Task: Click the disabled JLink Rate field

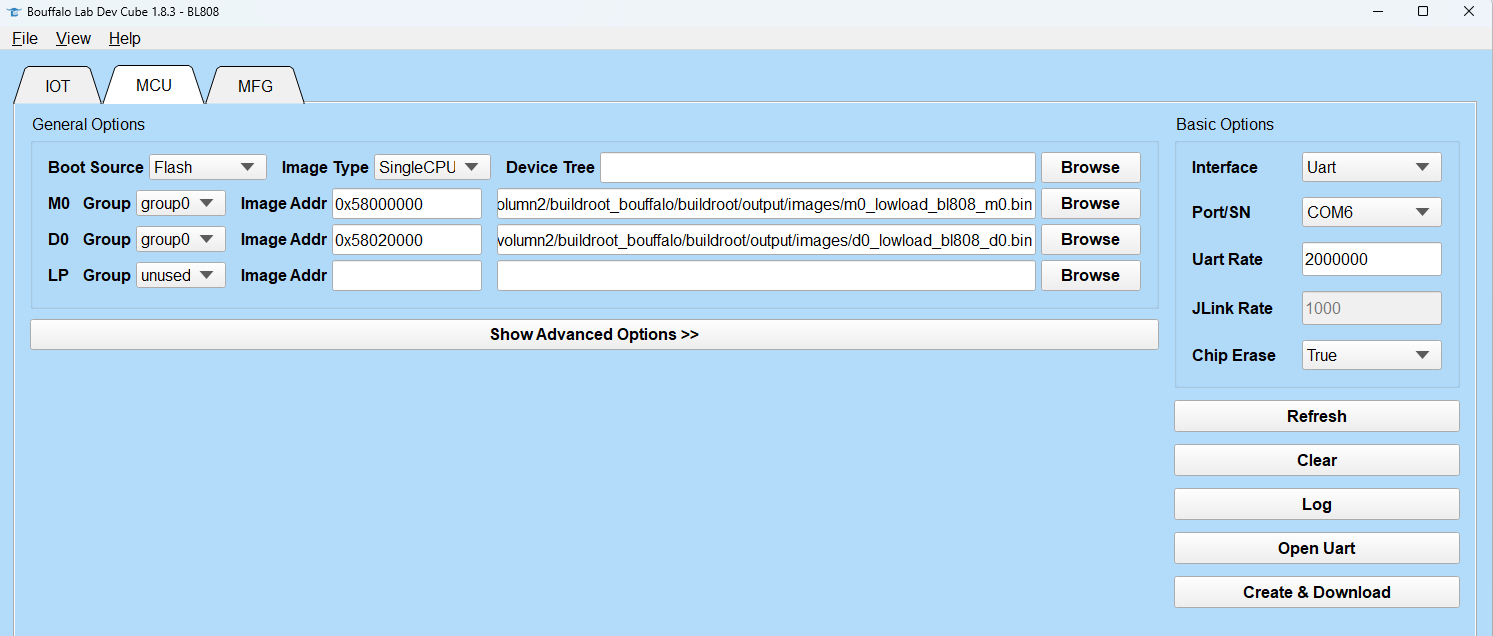Action: [1371, 308]
